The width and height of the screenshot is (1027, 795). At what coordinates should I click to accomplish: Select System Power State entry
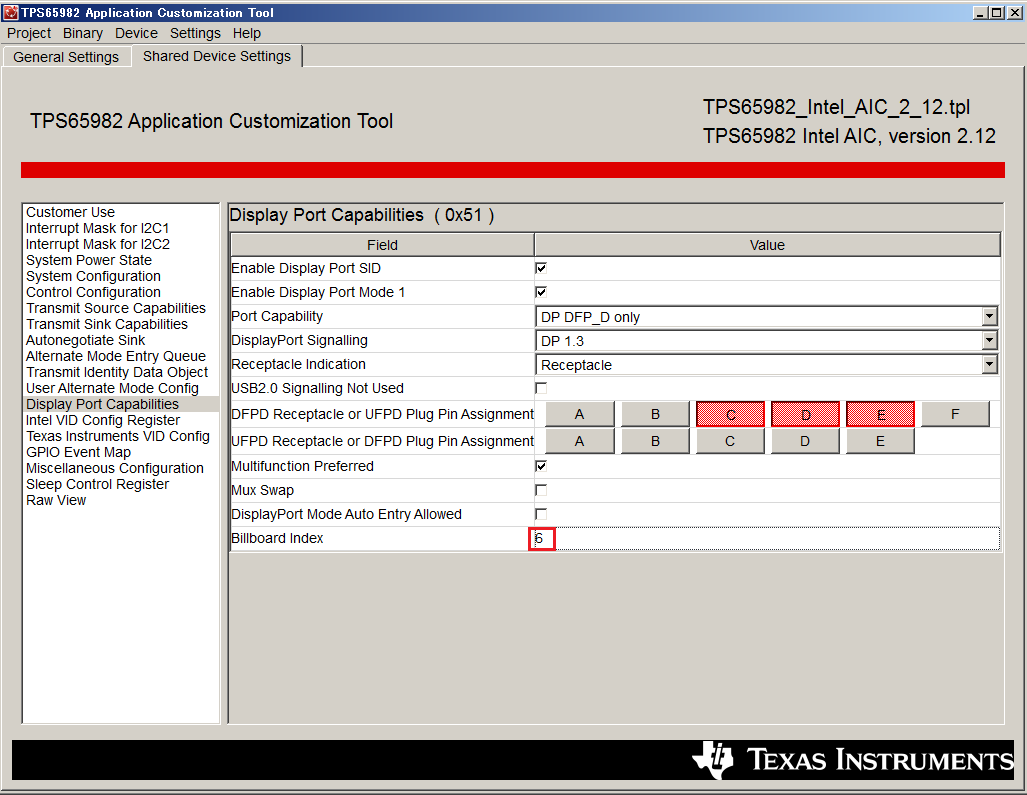(88, 261)
